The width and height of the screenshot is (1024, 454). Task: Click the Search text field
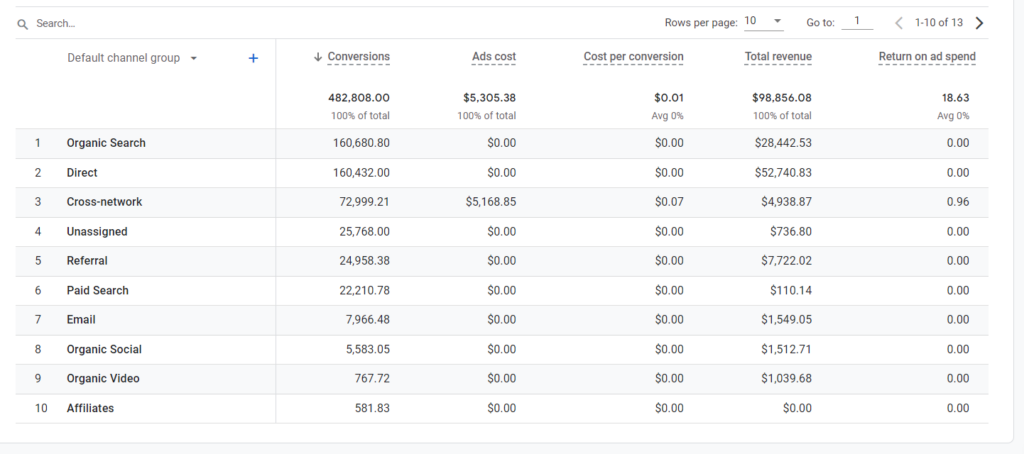tap(196, 24)
